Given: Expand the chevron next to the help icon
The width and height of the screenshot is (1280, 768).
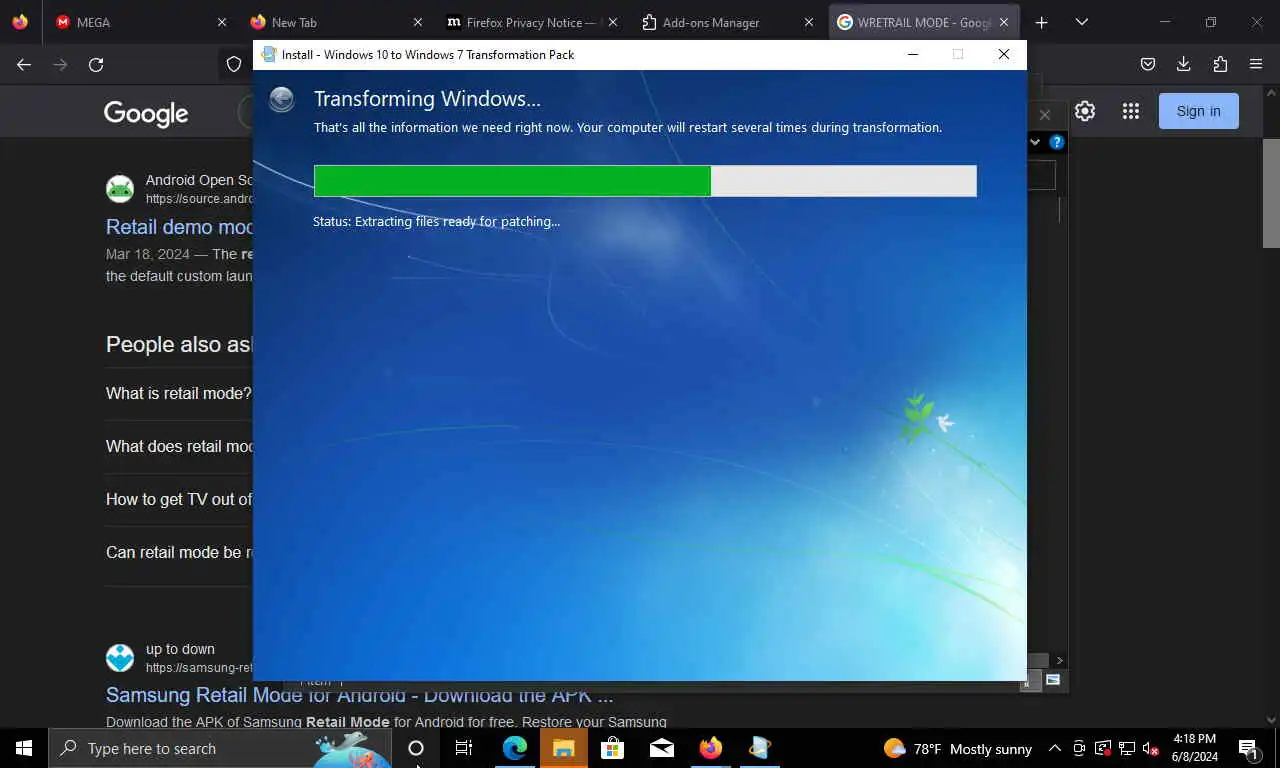Looking at the screenshot, I should pyautogui.click(x=1035, y=142).
